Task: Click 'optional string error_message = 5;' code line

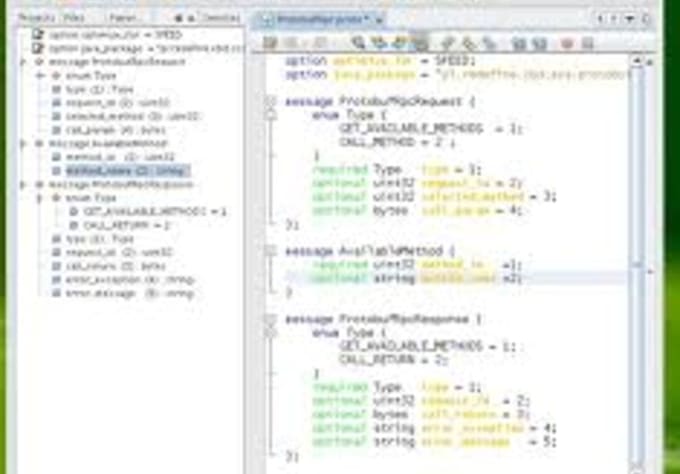Action: pos(434,442)
